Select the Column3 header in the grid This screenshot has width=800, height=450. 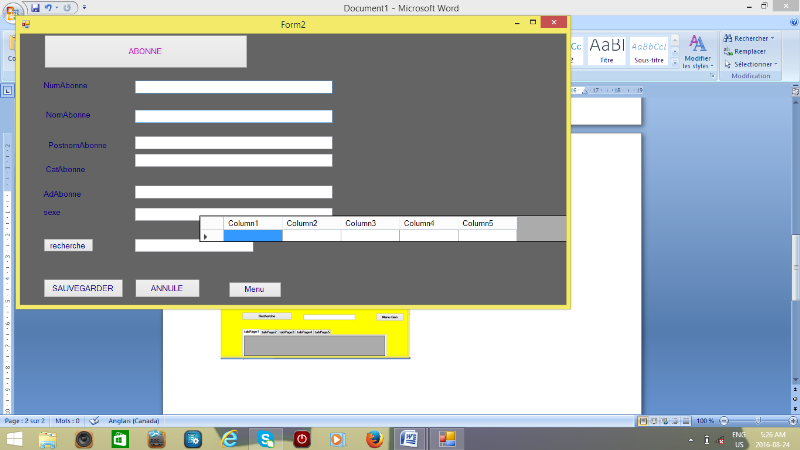(x=370, y=223)
